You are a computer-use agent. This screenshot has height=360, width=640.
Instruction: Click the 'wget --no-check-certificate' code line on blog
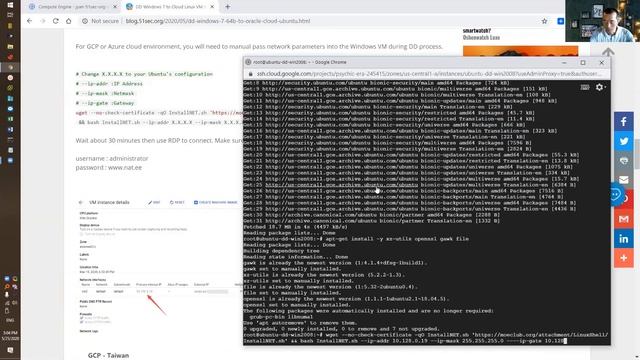159,113
